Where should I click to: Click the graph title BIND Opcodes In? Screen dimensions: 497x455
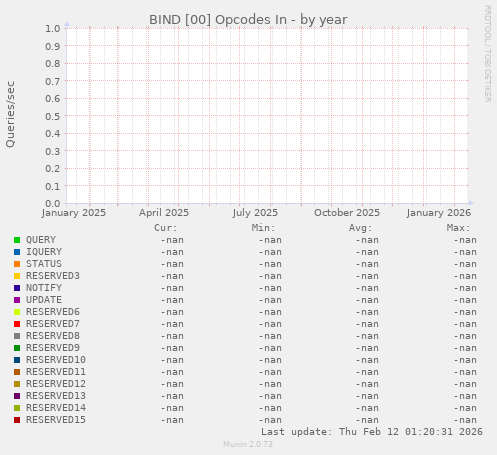tap(248, 20)
